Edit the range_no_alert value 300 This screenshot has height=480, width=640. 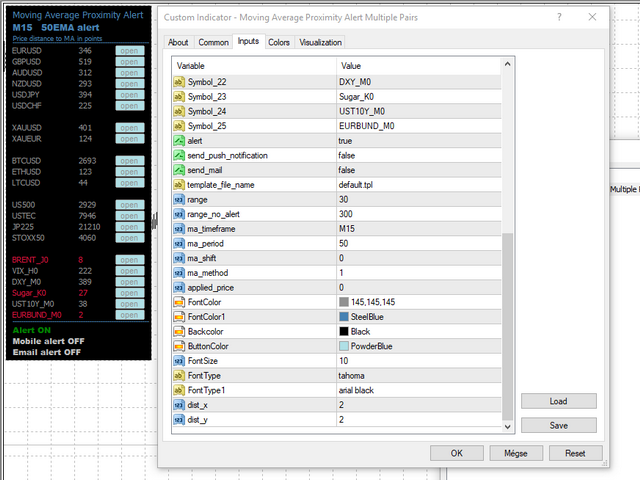[x=419, y=214]
